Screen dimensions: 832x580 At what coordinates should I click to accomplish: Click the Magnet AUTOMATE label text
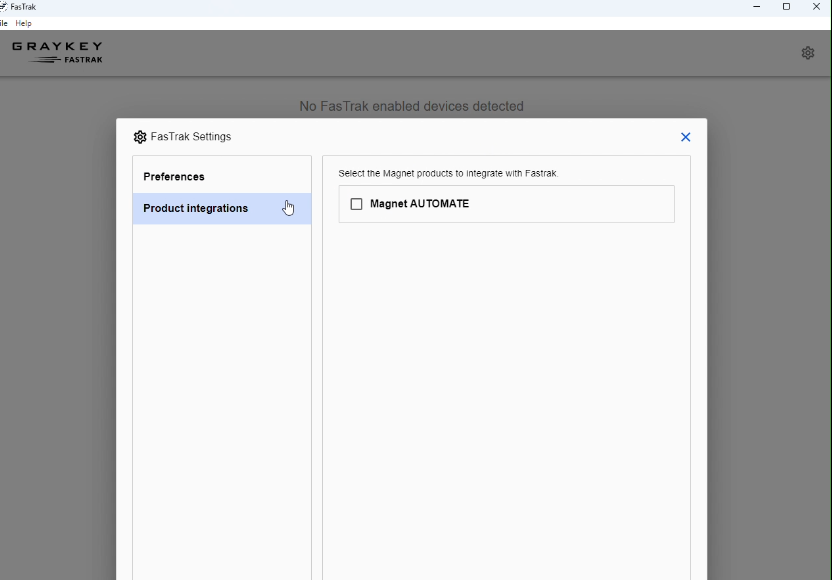pyautogui.click(x=419, y=204)
